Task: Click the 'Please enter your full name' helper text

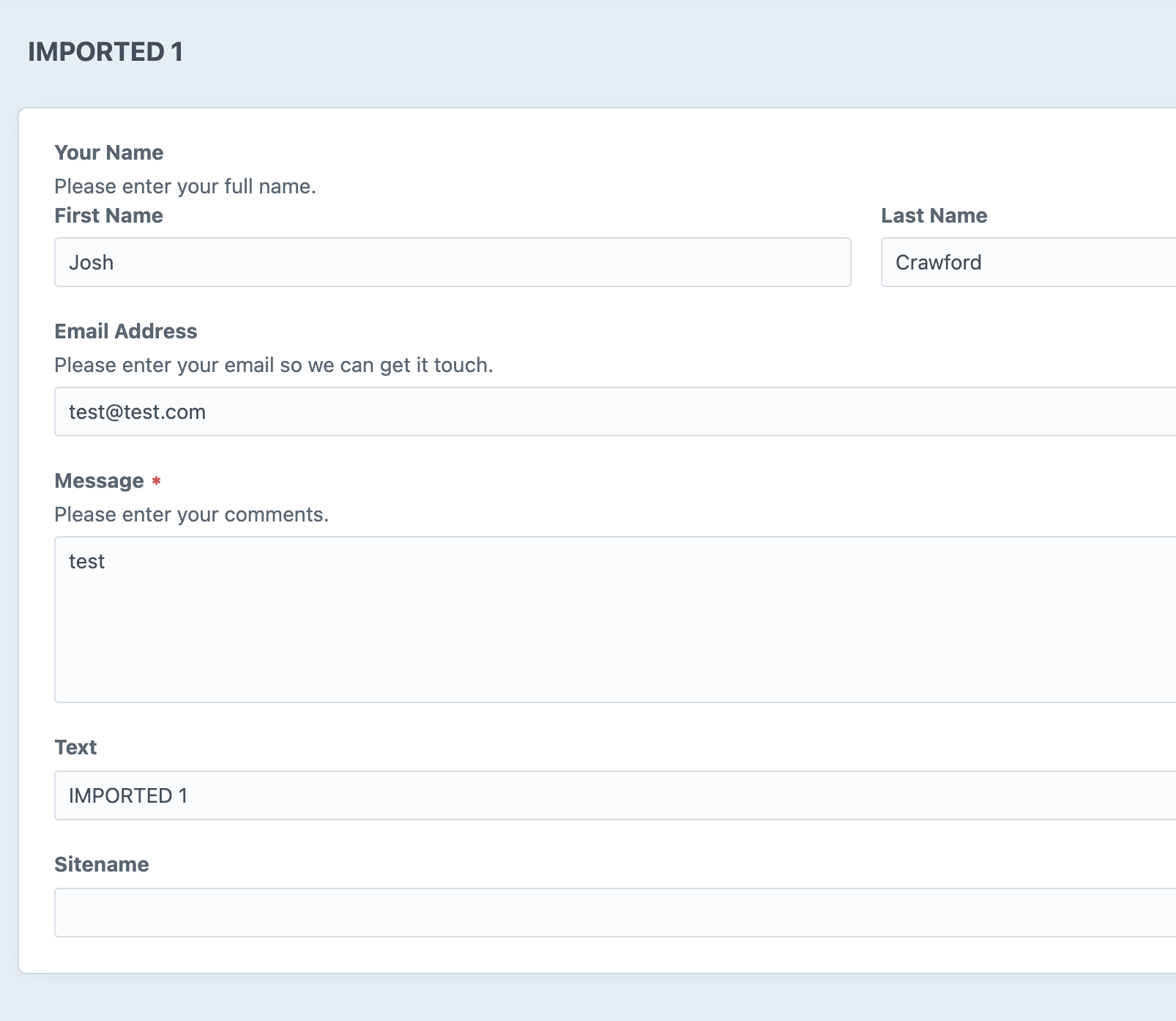Action: point(185,187)
